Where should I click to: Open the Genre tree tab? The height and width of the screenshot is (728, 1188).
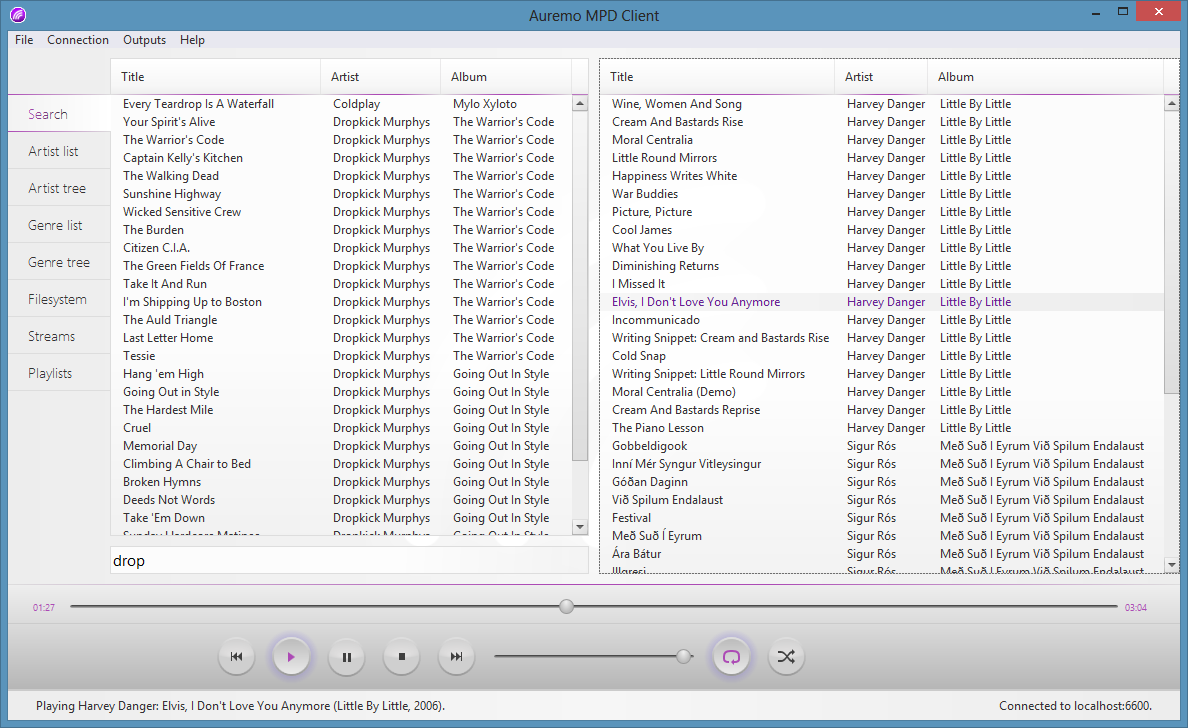[59, 262]
